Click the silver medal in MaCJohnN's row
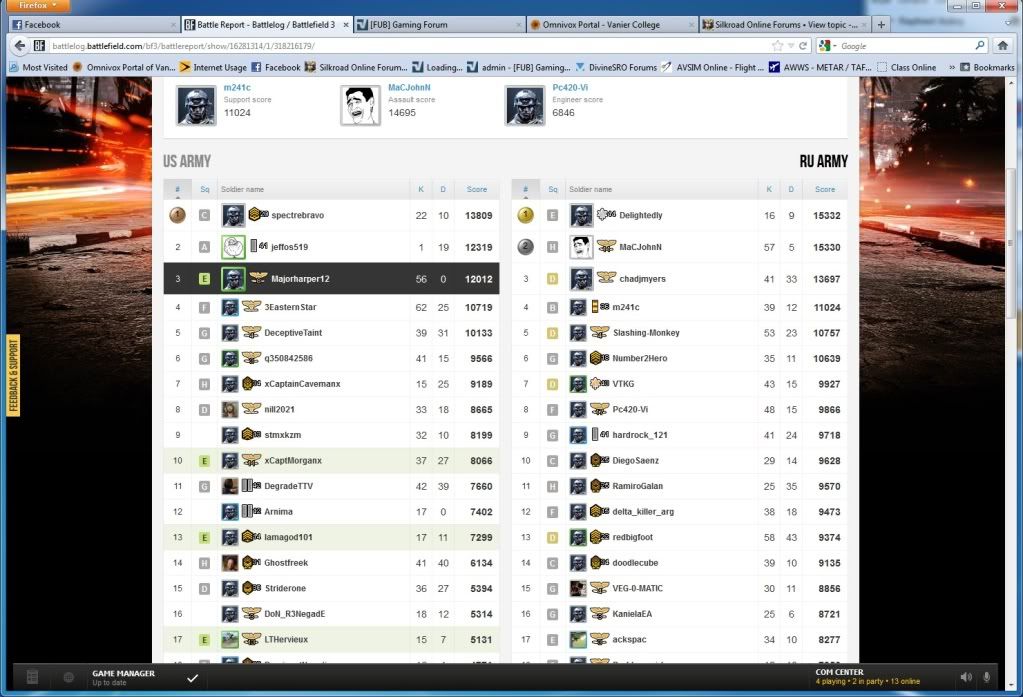The width and height of the screenshot is (1023, 697). (526, 247)
